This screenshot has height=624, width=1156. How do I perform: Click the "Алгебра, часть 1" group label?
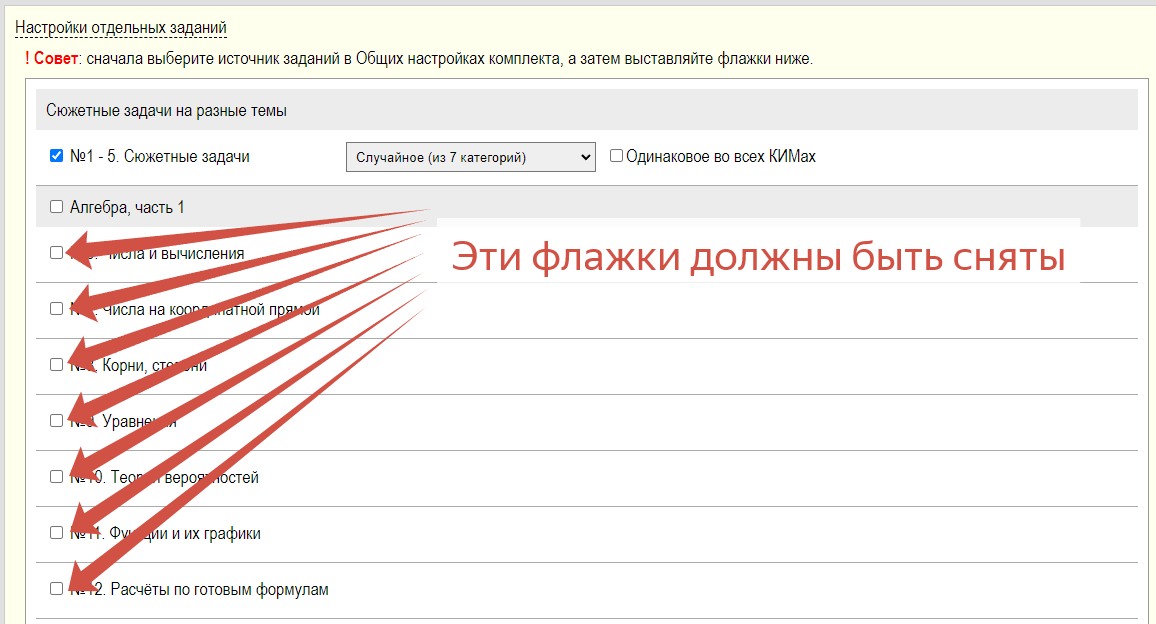[x=127, y=207]
